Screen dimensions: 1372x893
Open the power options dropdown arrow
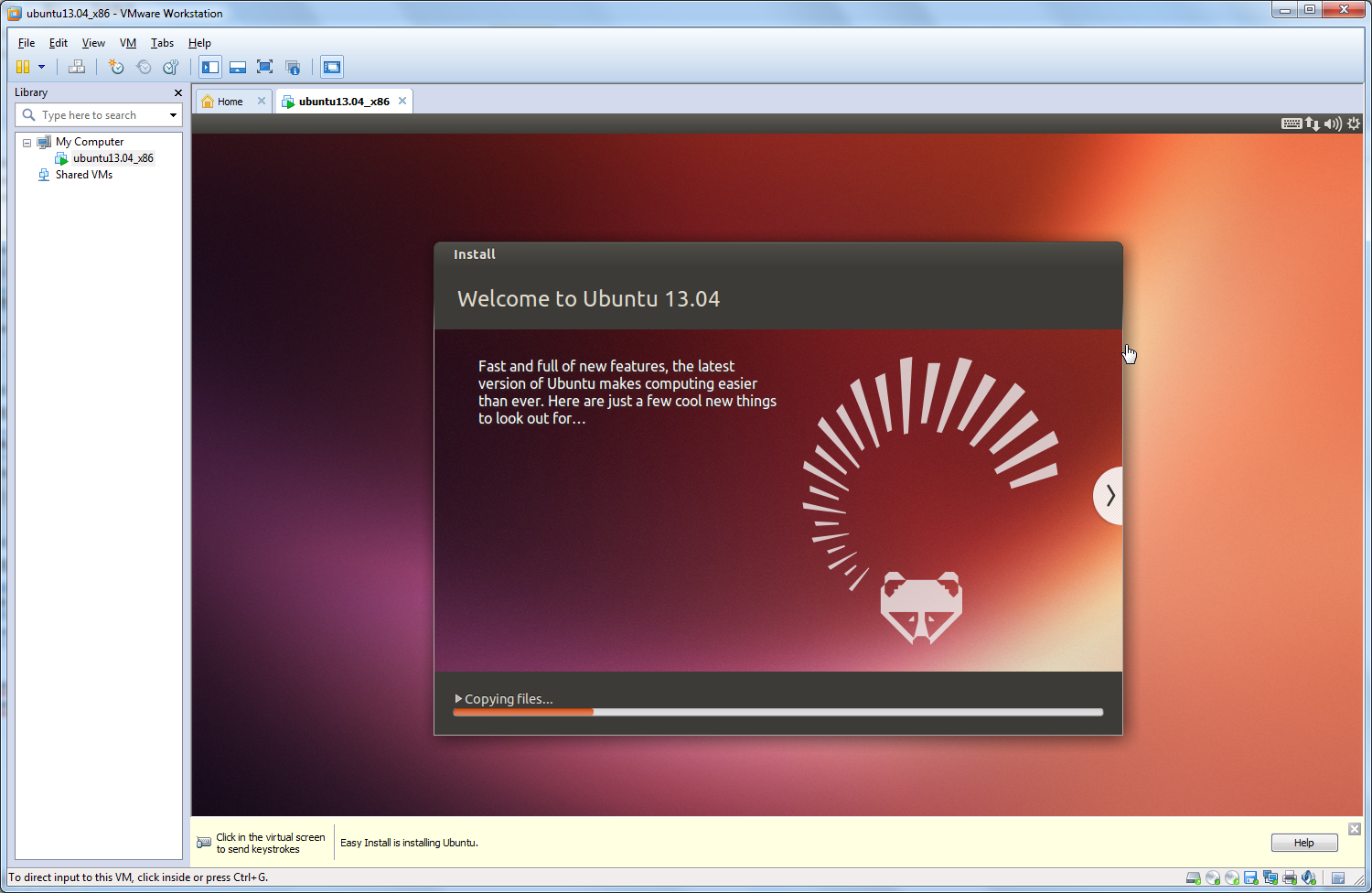pos(41,67)
